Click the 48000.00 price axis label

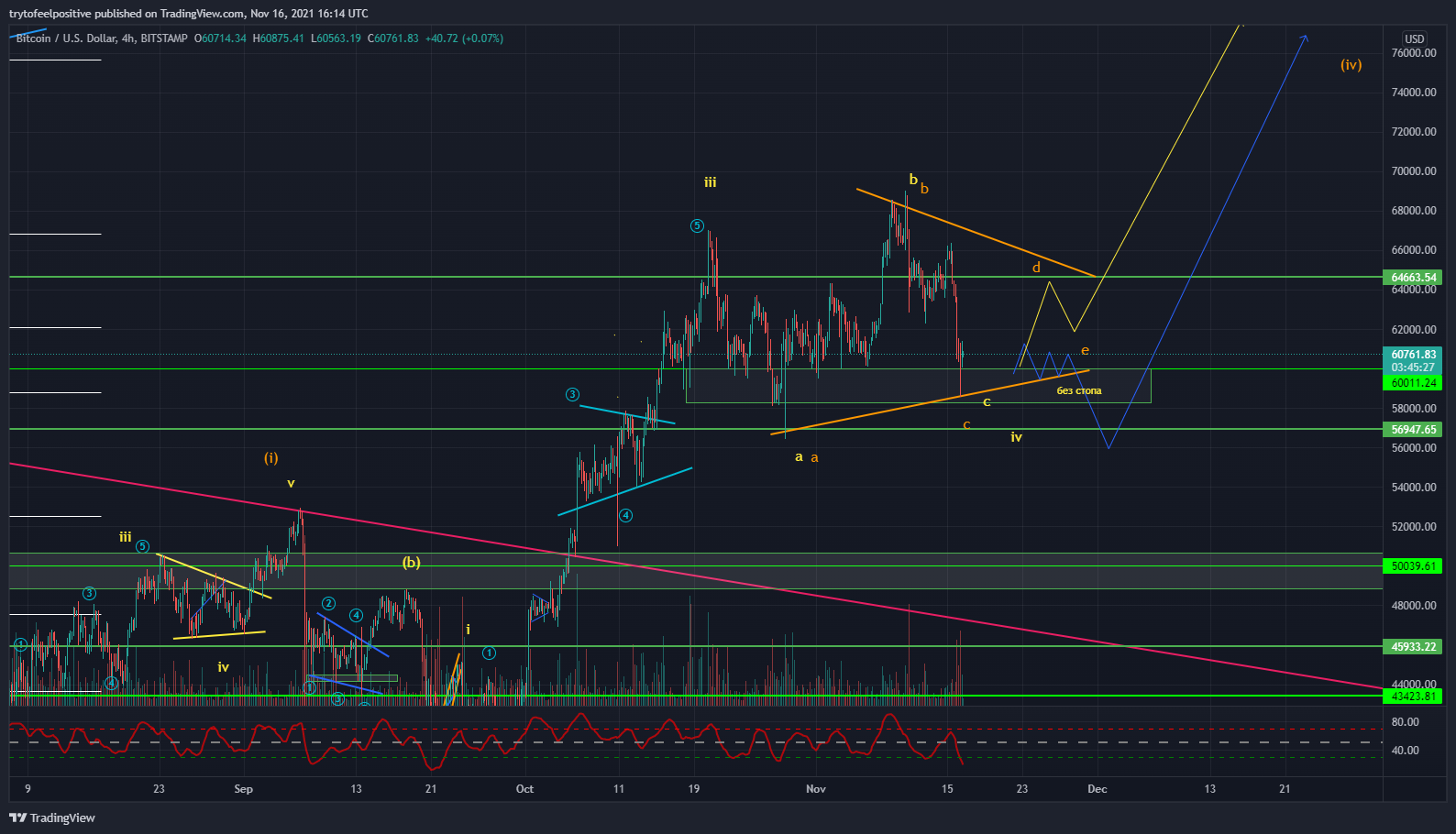[1414, 606]
